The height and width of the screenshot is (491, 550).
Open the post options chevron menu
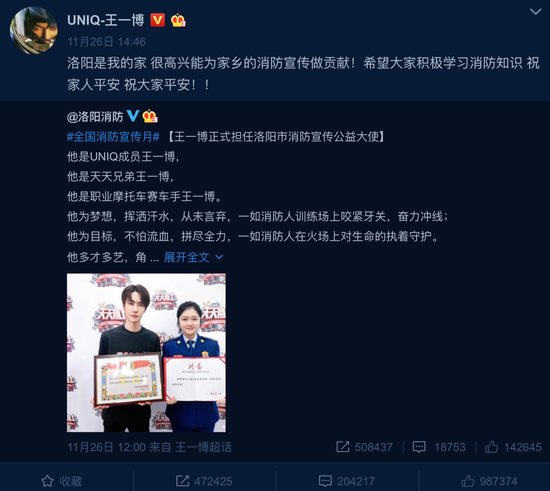[535, 12]
